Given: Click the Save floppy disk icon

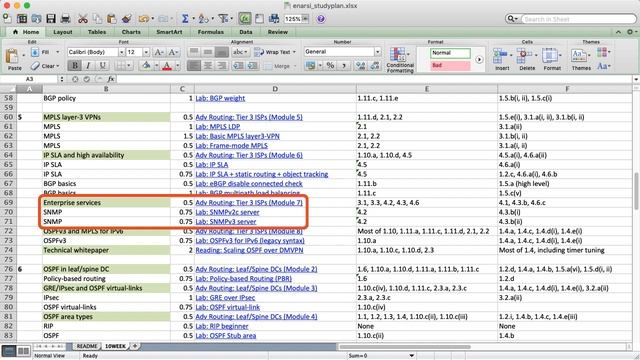Looking at the screenshot, I should 51,18.
